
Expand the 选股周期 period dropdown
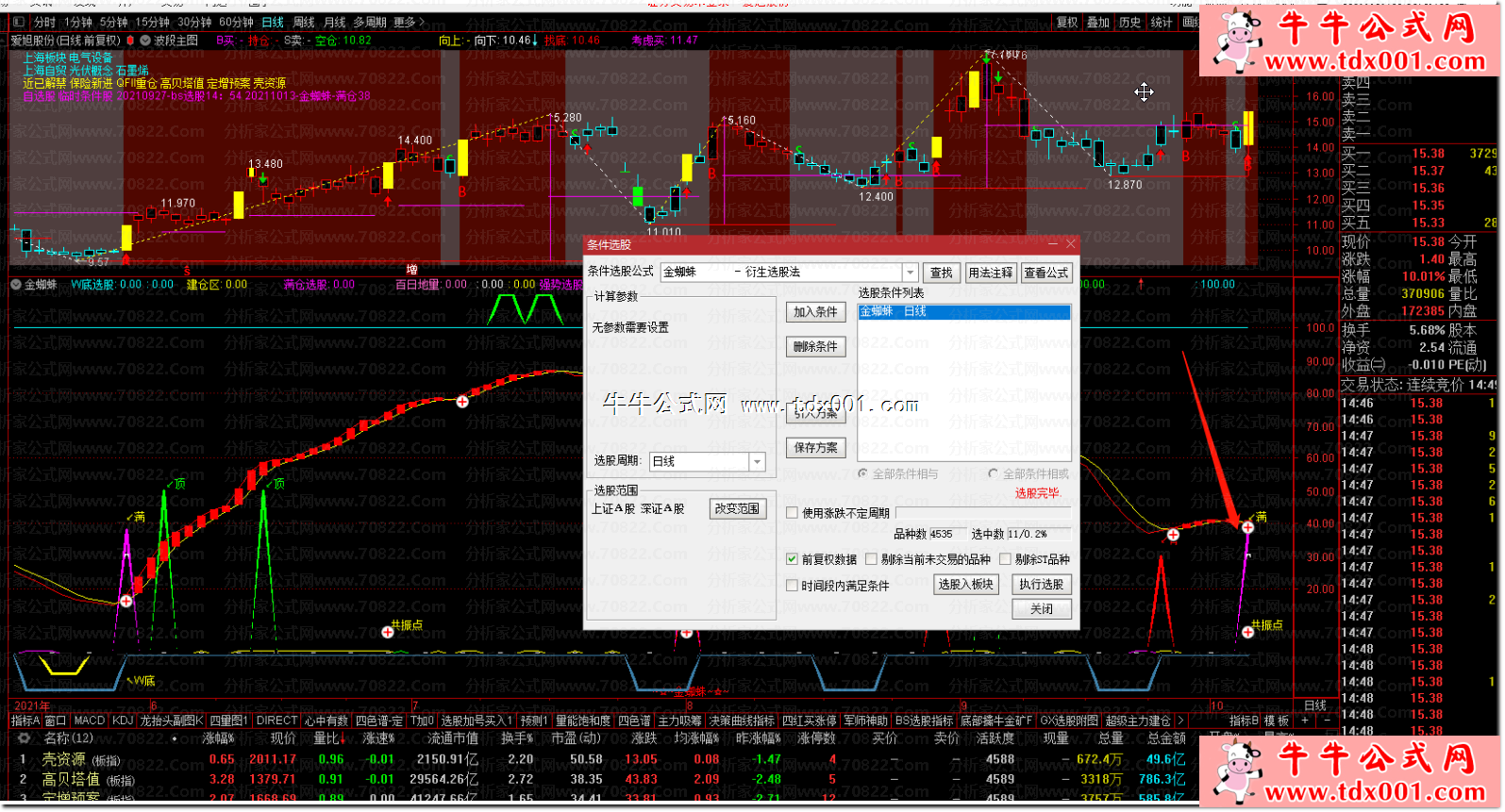point(757,461)
